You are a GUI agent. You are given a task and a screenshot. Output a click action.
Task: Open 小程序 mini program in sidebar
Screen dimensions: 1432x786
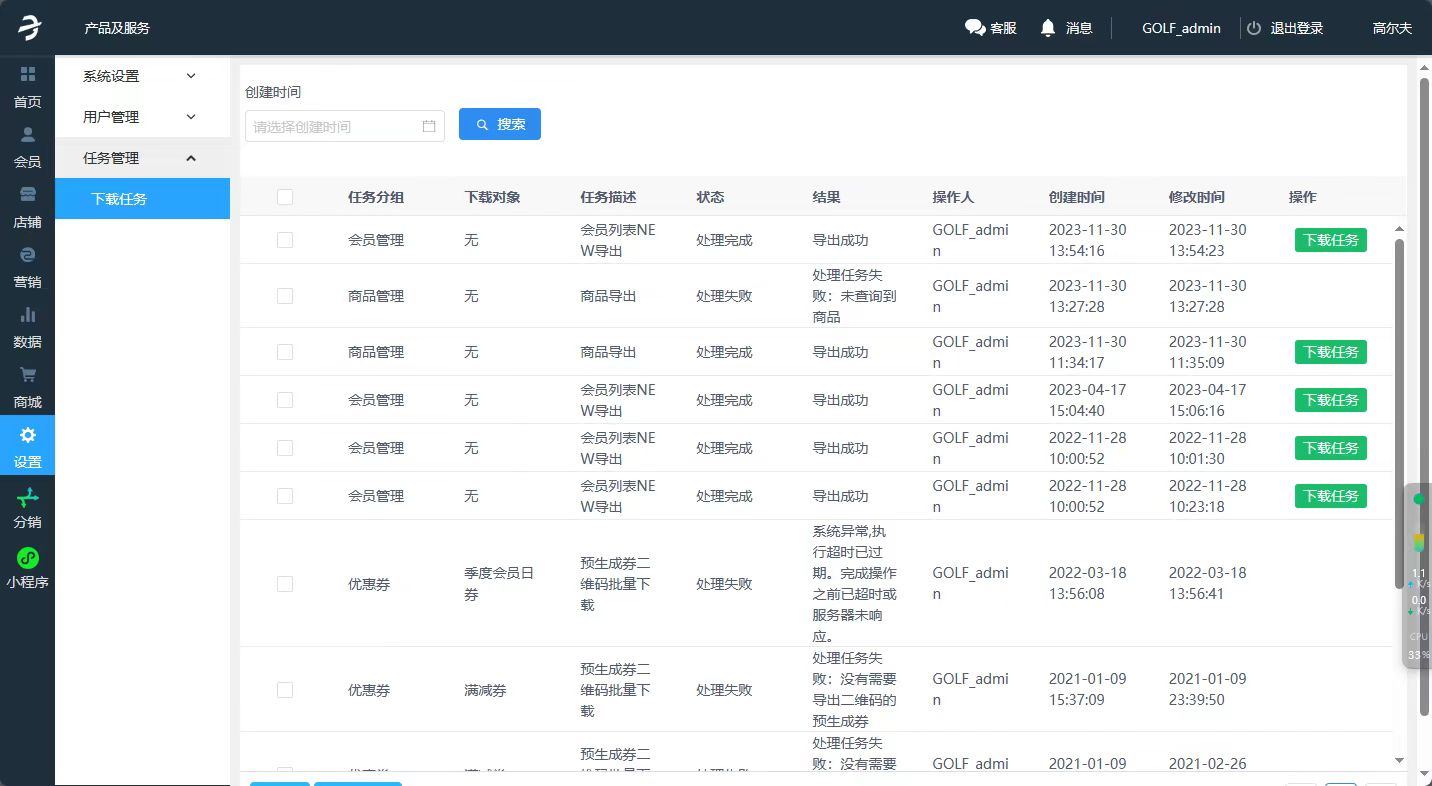(x=27, y=567)
